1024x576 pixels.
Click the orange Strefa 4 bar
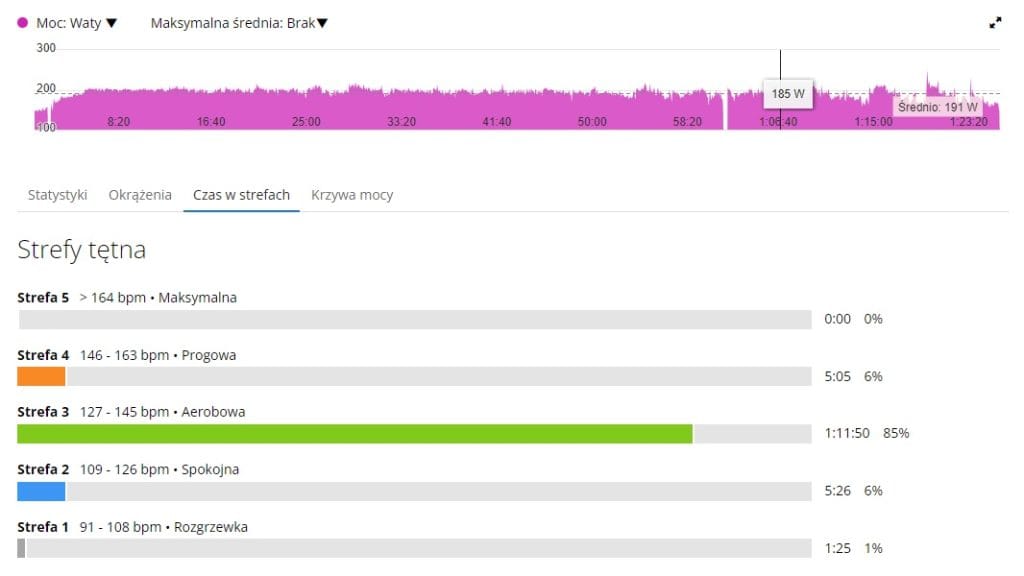pyautogui.click(x=40, y=376)
